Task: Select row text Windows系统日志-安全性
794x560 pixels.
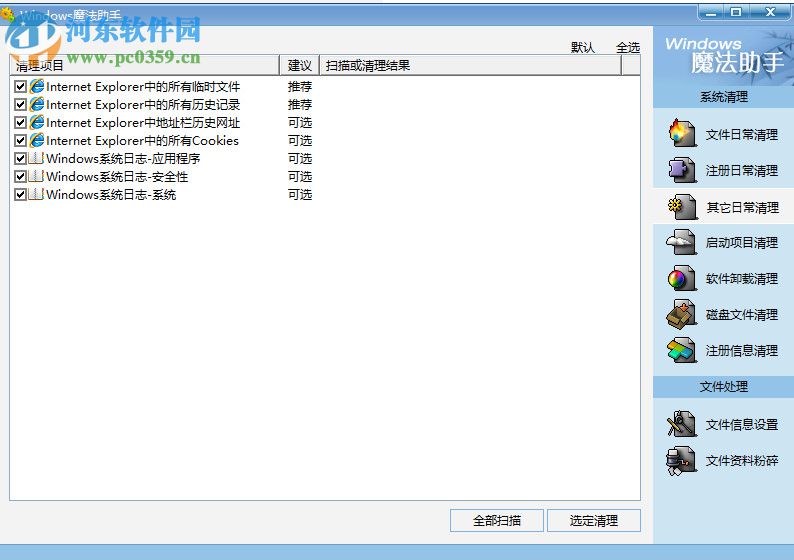Action: tap(117, 177)
